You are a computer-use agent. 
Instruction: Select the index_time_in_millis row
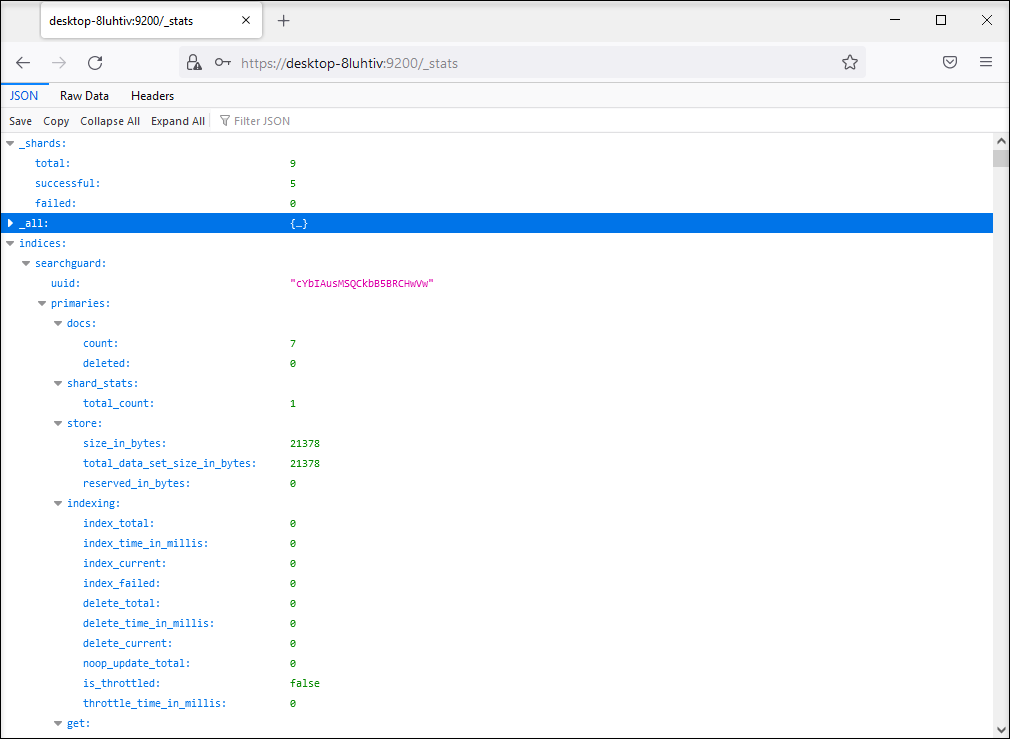pos(497,543)
